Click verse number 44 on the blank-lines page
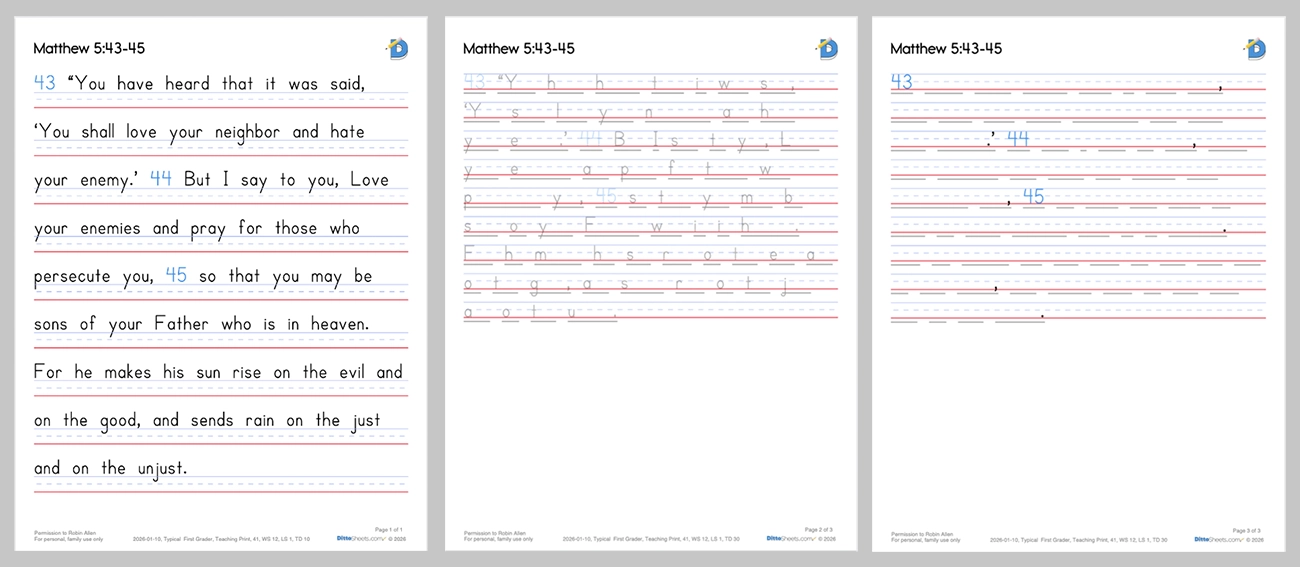The width and height of the screenshot is (1300, 567). coord(1018,138)
